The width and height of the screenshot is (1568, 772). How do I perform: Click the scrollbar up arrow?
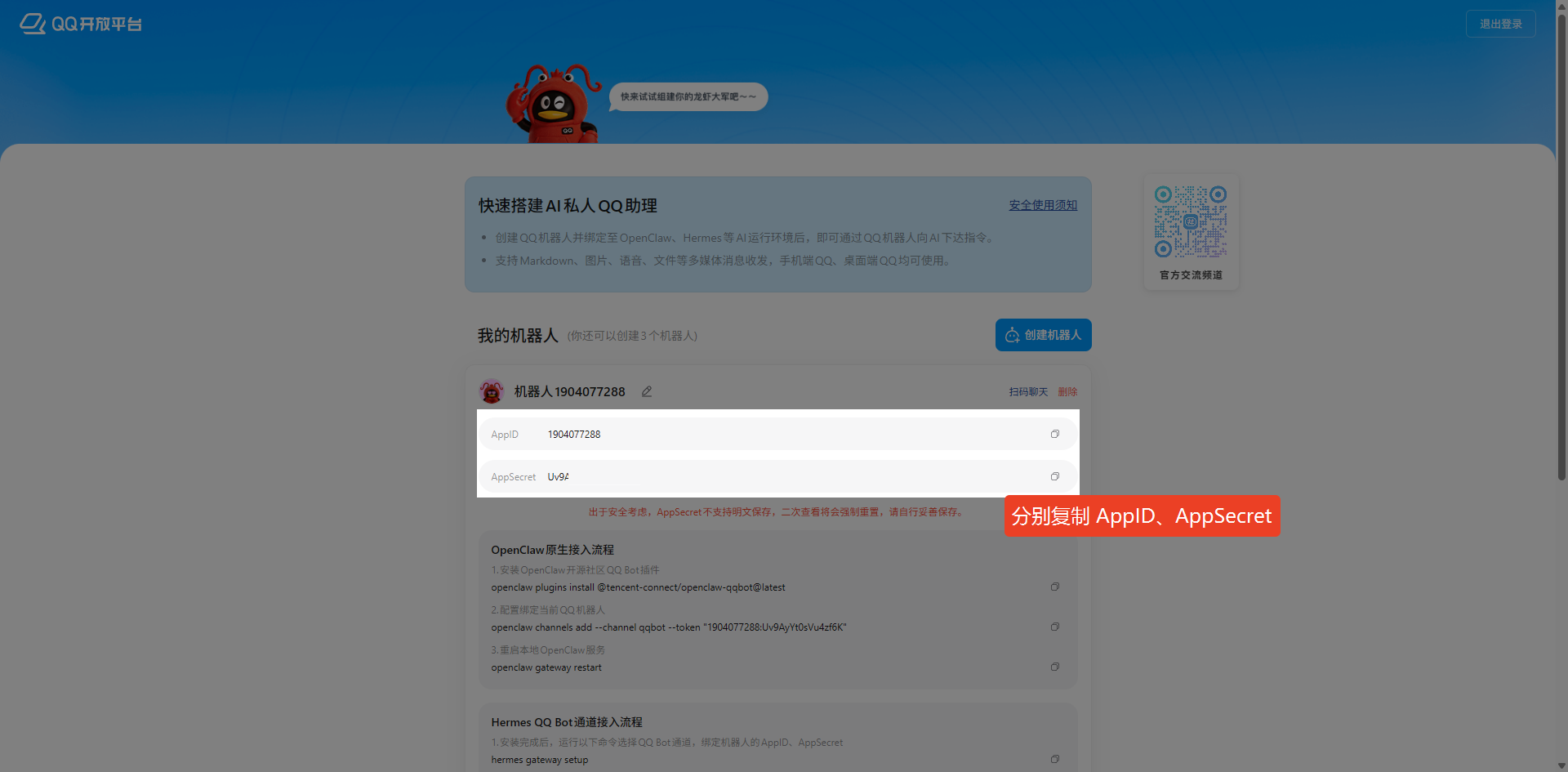tap(1561, 5)
